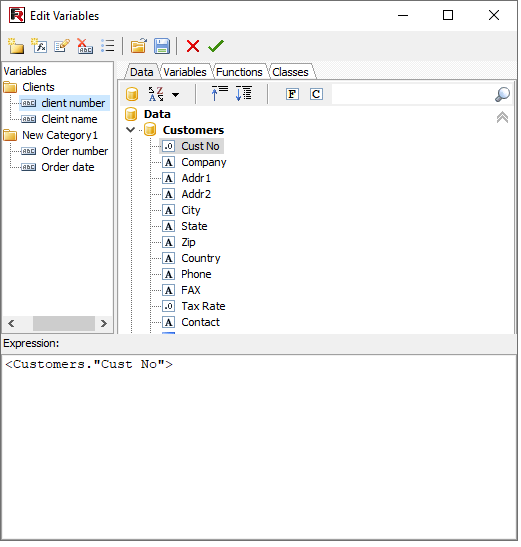Click the Edit variable pencil icon
Viewport: 521px width, 547px height.
(62, 46)
